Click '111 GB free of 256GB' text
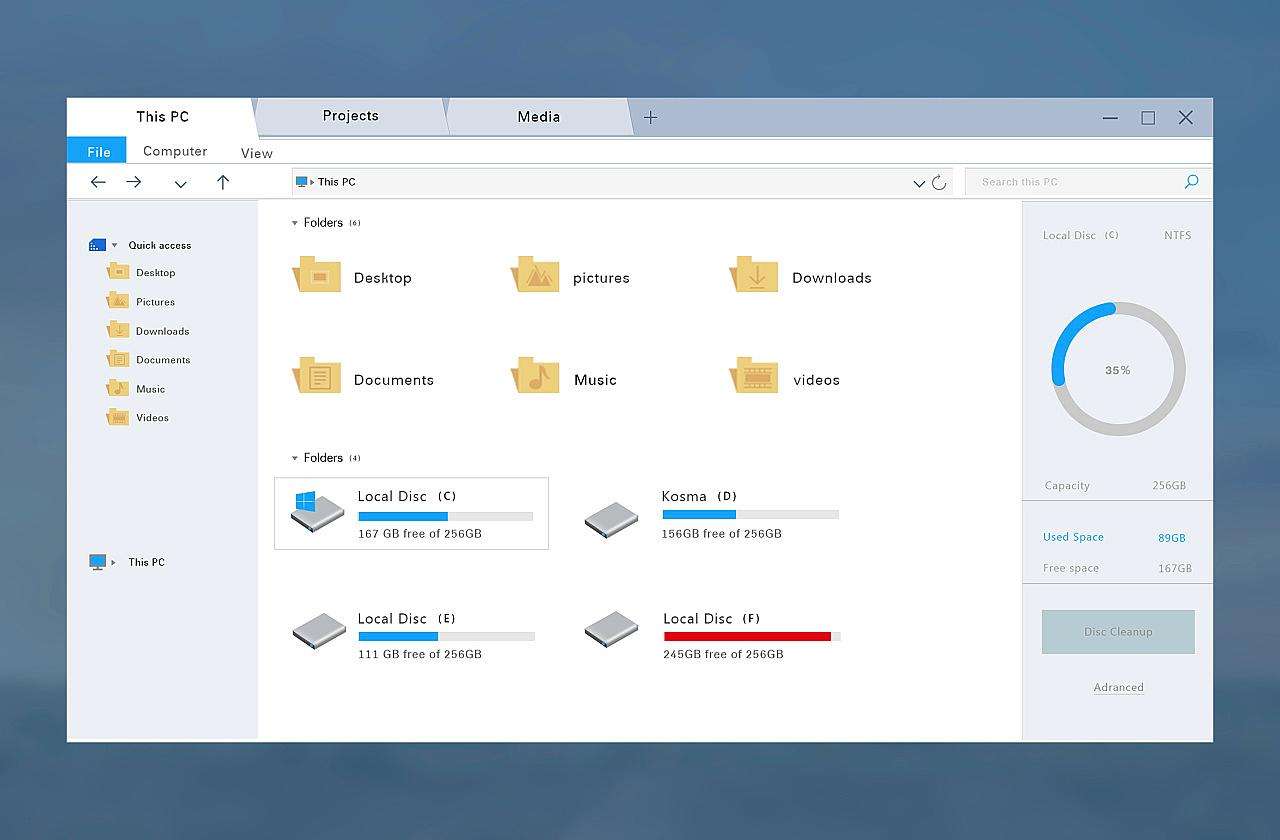1280x840 pixels. point(420,654)
